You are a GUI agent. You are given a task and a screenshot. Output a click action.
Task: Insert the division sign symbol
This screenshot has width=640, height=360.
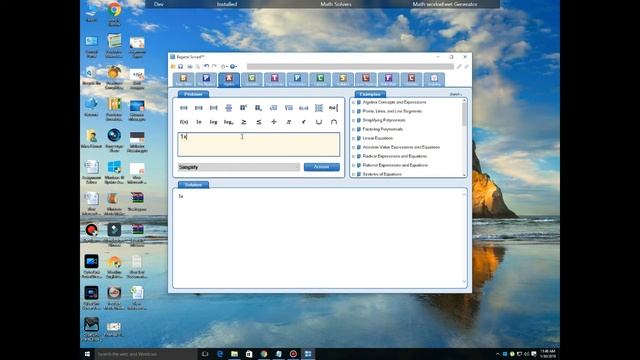274,122
